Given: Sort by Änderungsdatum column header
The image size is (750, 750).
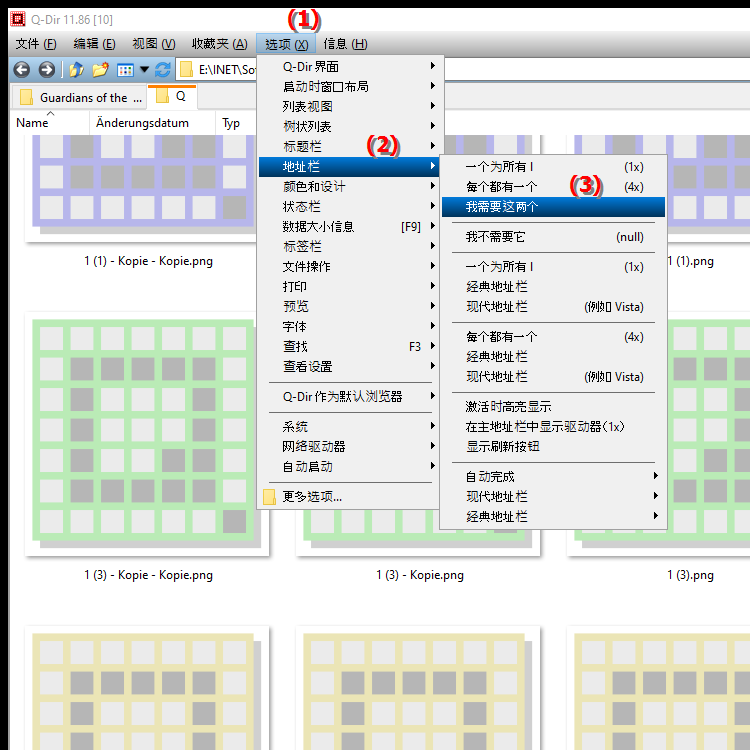Looking at the screenshot, I should coord(152,123).
